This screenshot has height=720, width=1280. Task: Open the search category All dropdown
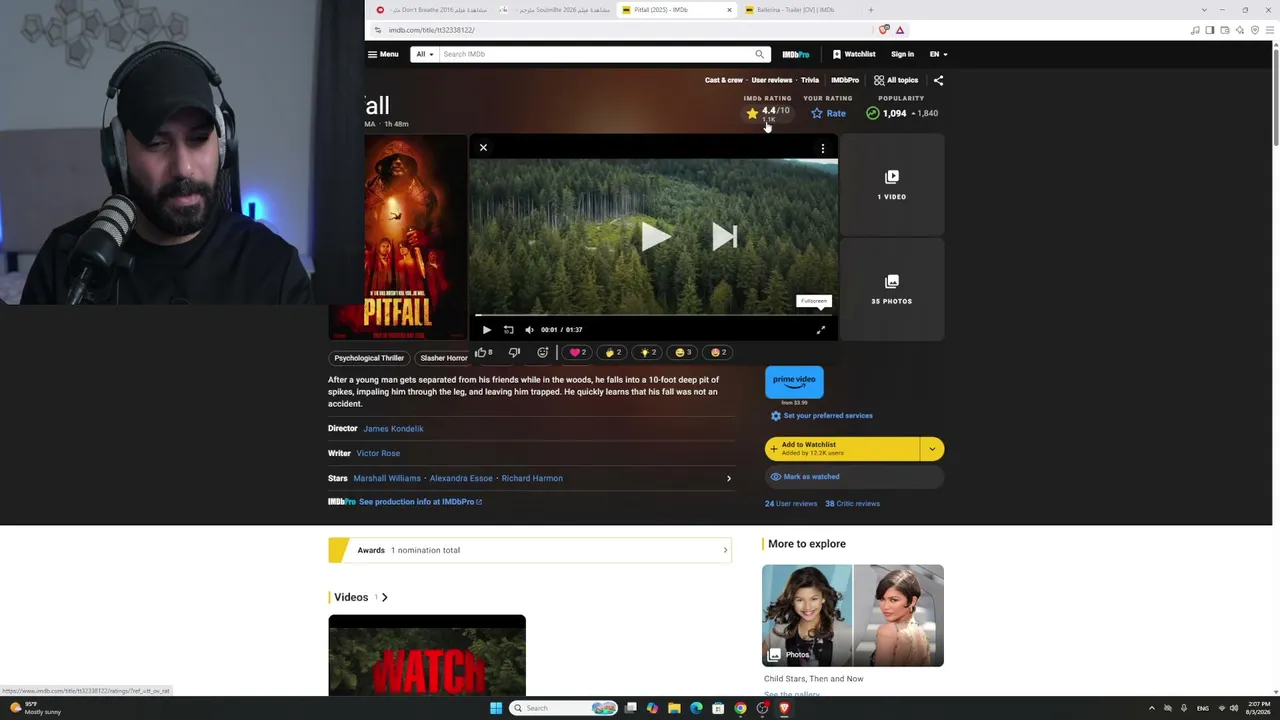pyautogui.click(x=425, y=54)
